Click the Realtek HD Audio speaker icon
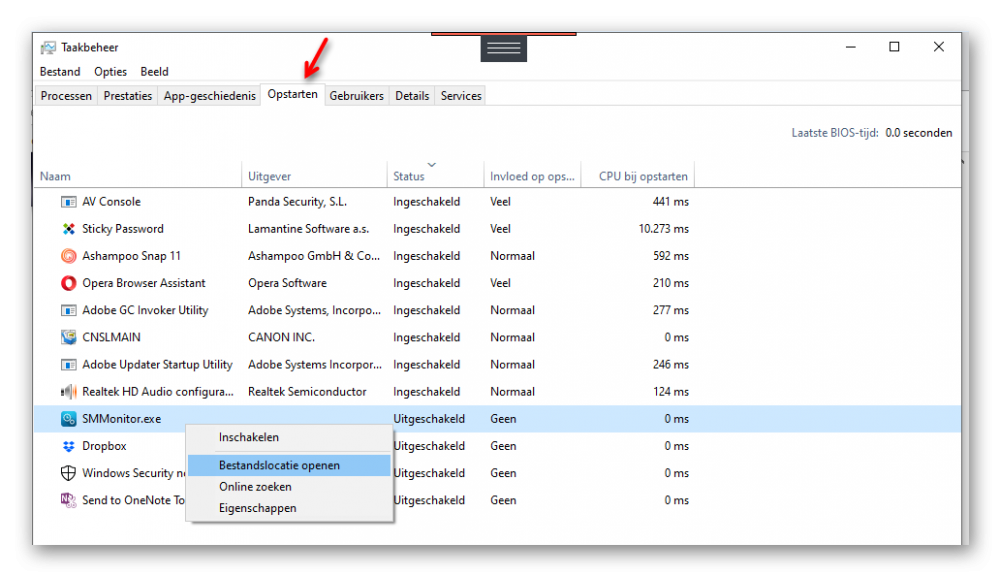1000x576 pixels. coord(68,392)
